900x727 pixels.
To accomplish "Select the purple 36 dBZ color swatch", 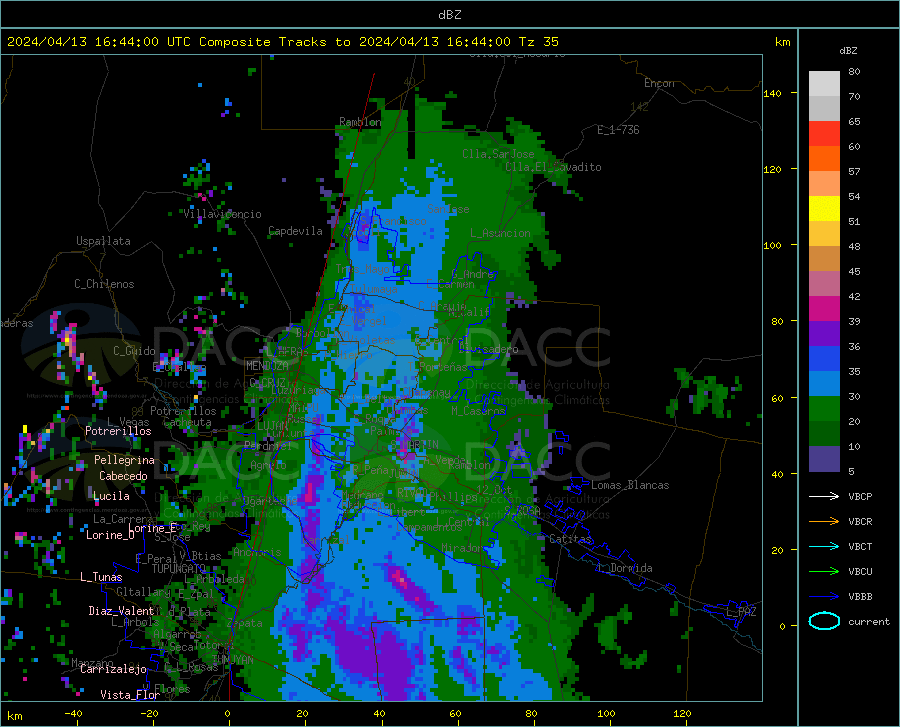I will [824, 334].
